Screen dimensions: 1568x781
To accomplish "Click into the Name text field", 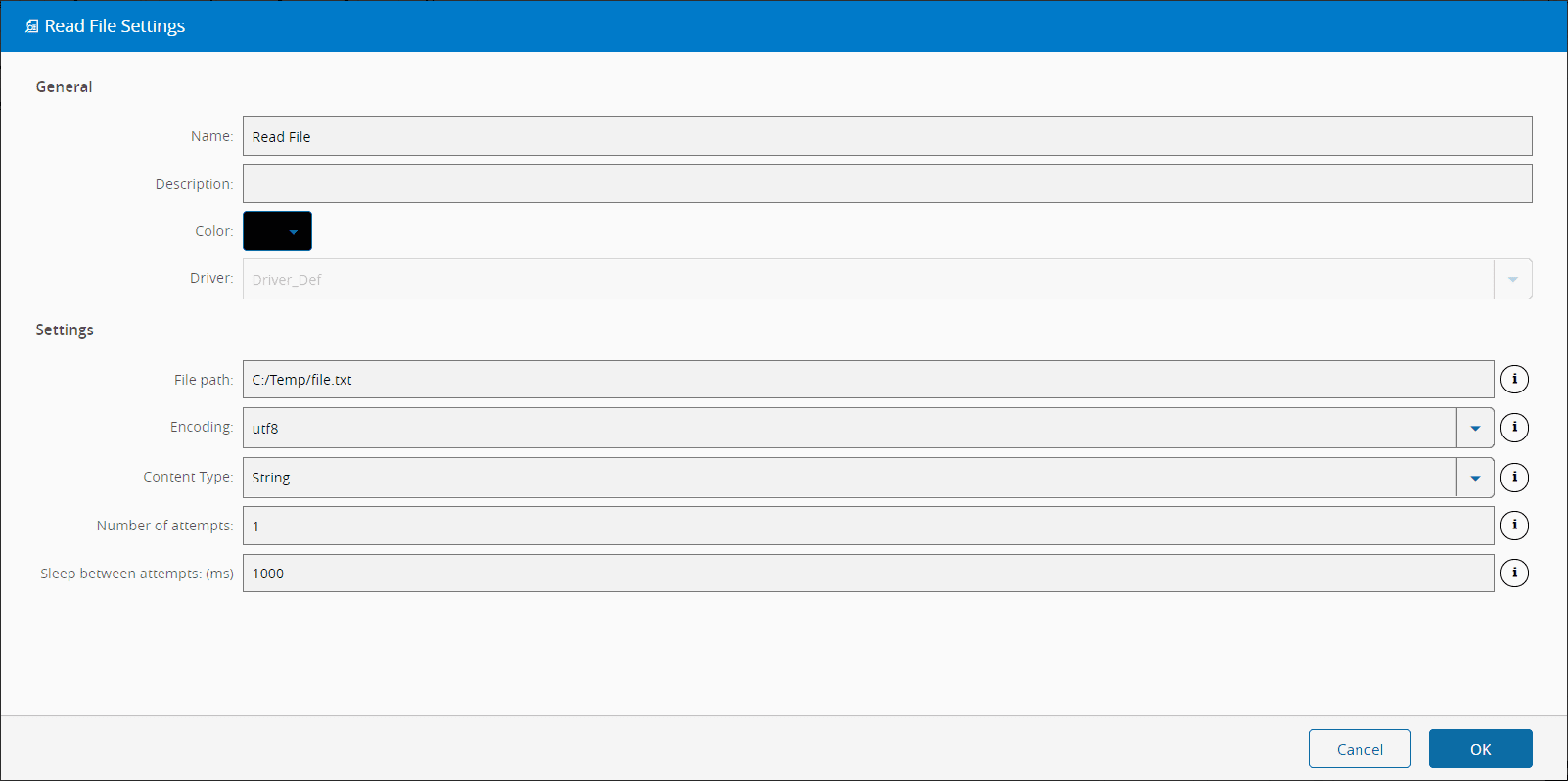I will click(x=886, y=136).
